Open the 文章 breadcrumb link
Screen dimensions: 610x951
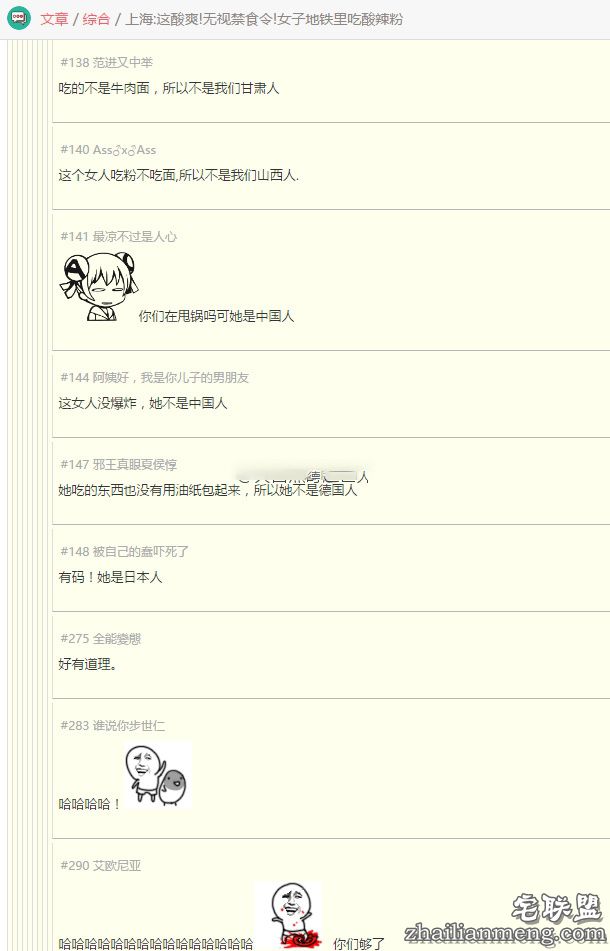55,19
